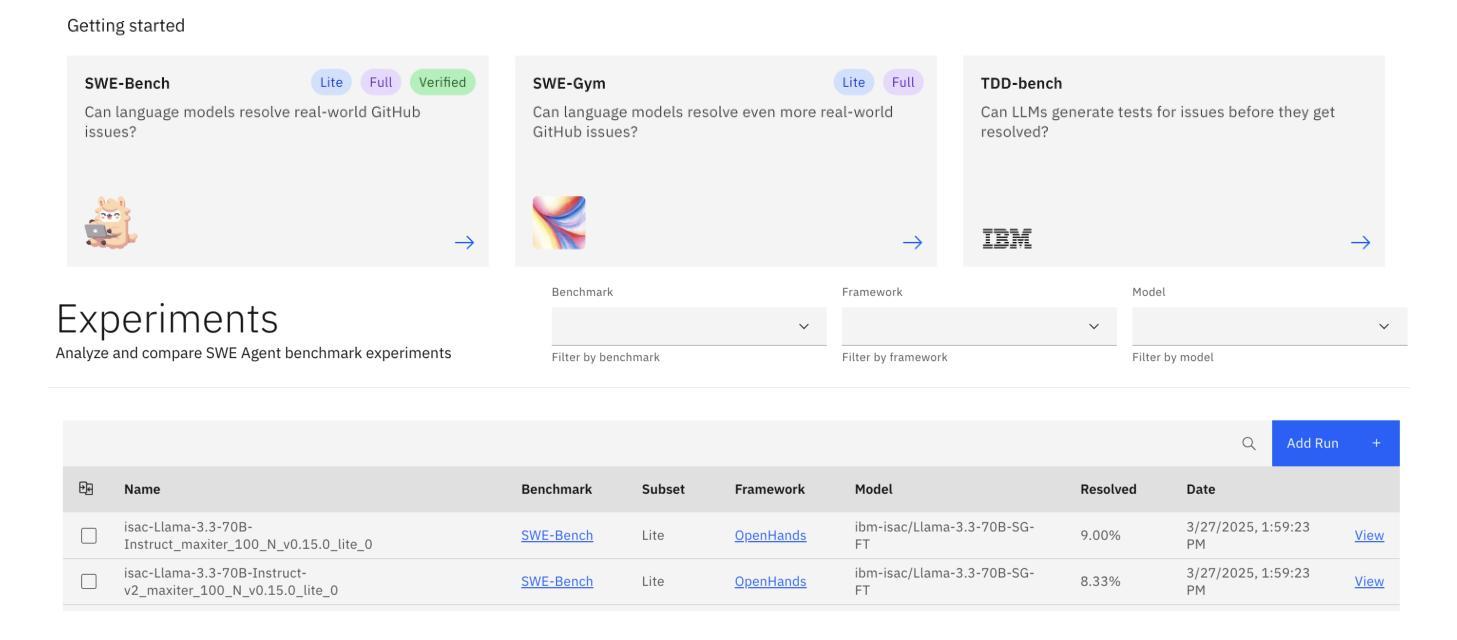Select the Lite tag on the SWE-Bench card
This screenshot has height=640, width=1457.
(331, 82)
